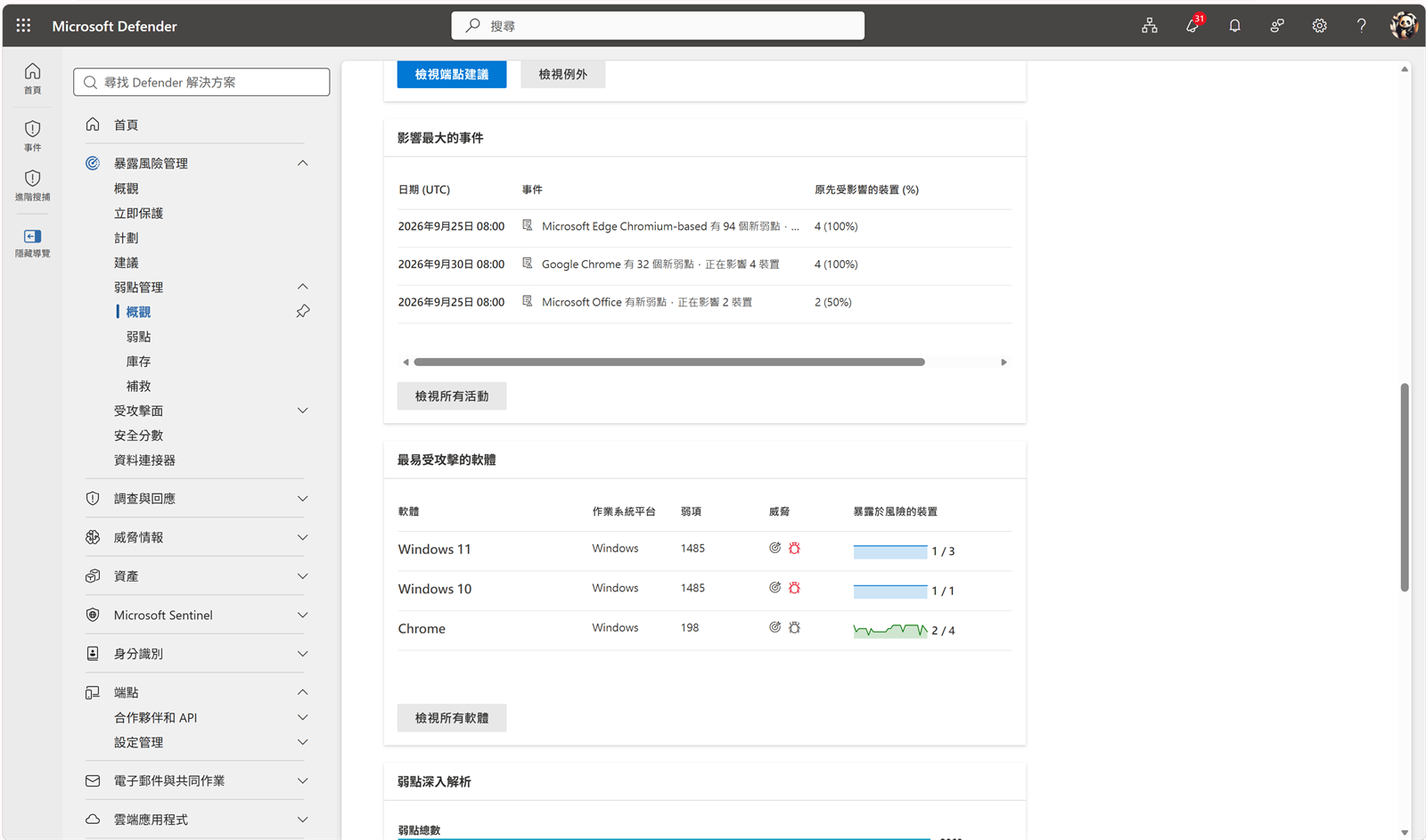Click pin icon next to 概觀
This screenshot has height=840, width=1426.
click(x=303, y=312)
